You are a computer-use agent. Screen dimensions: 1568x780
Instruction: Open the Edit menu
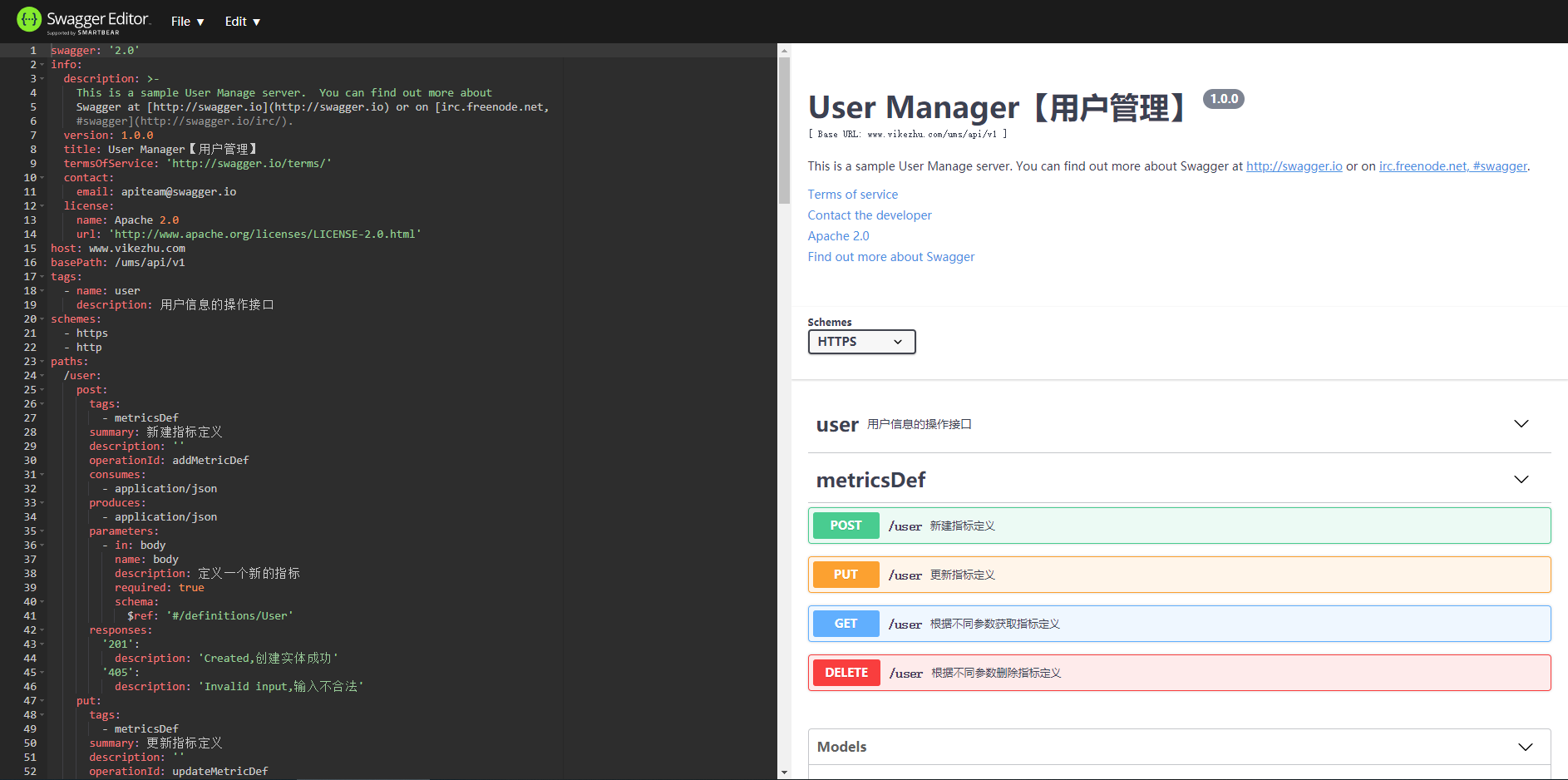point(242,22)
